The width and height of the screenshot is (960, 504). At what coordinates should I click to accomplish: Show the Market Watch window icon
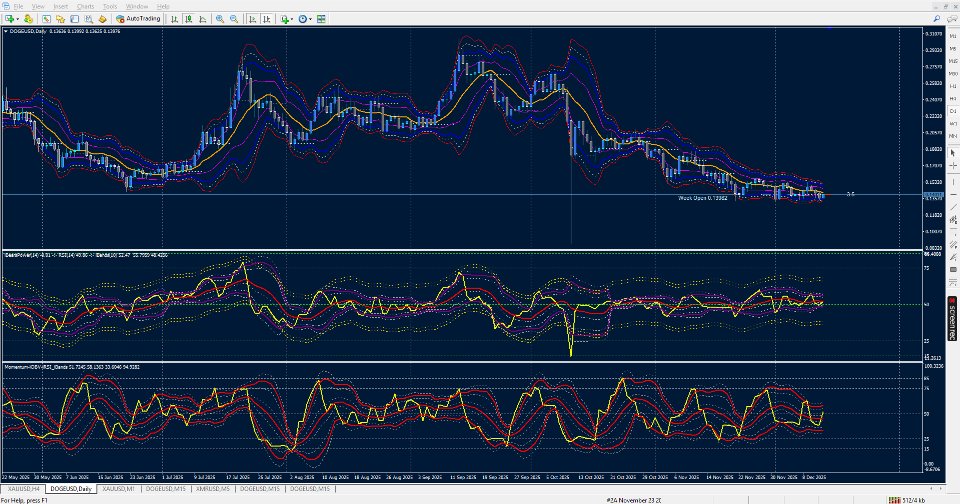pos(47,19)
